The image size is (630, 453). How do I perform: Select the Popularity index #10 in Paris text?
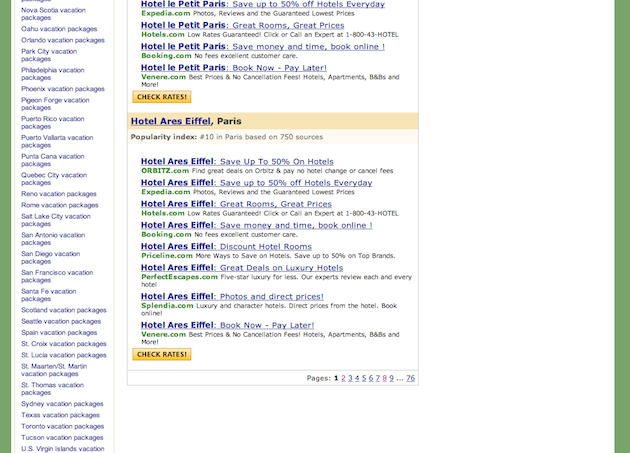point(227,137)
